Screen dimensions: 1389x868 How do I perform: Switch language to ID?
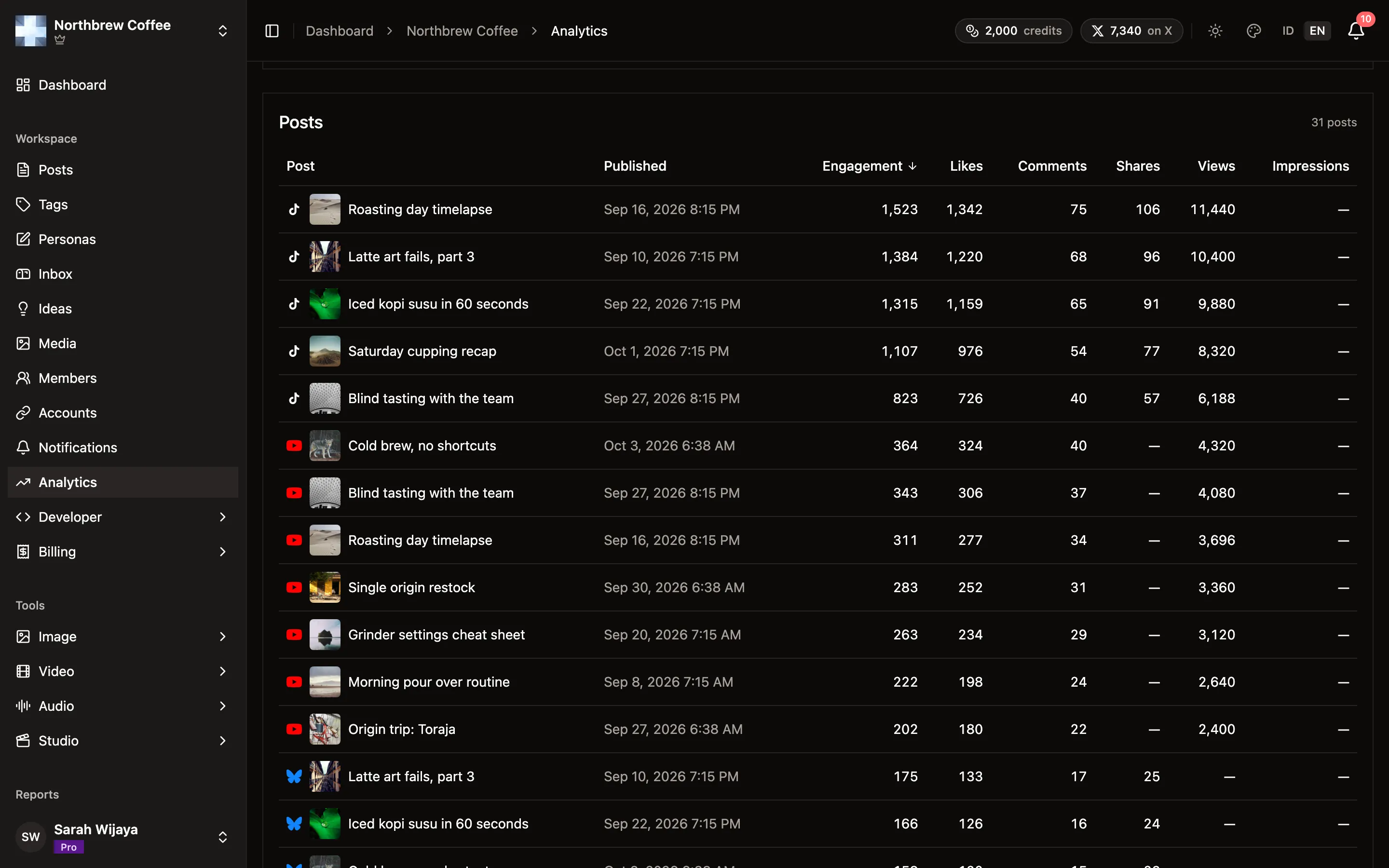(1288, 31)
